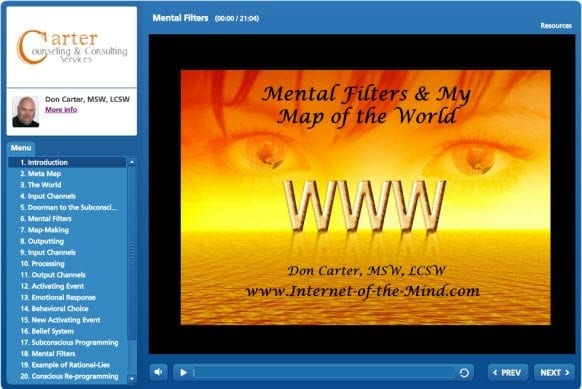Open the Resources link
The height and width of the screenshot is (389, 582).
[x=556, y=26]
